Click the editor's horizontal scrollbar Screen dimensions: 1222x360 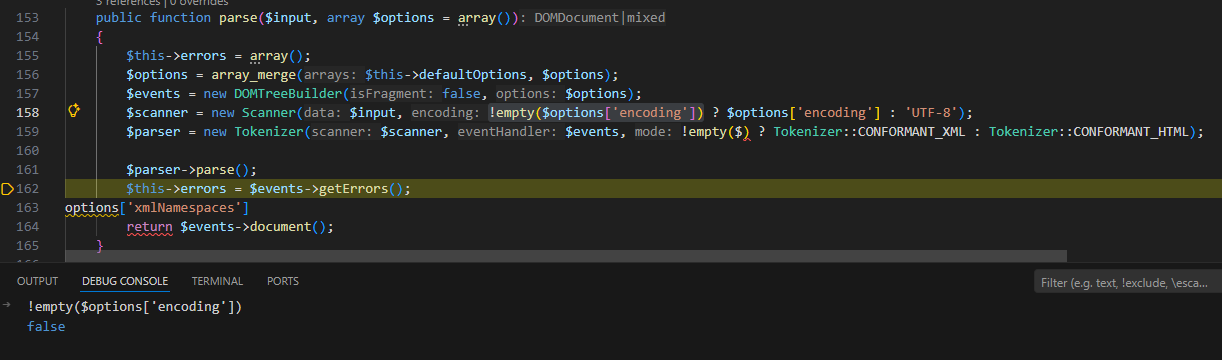(x=566, y=256)
